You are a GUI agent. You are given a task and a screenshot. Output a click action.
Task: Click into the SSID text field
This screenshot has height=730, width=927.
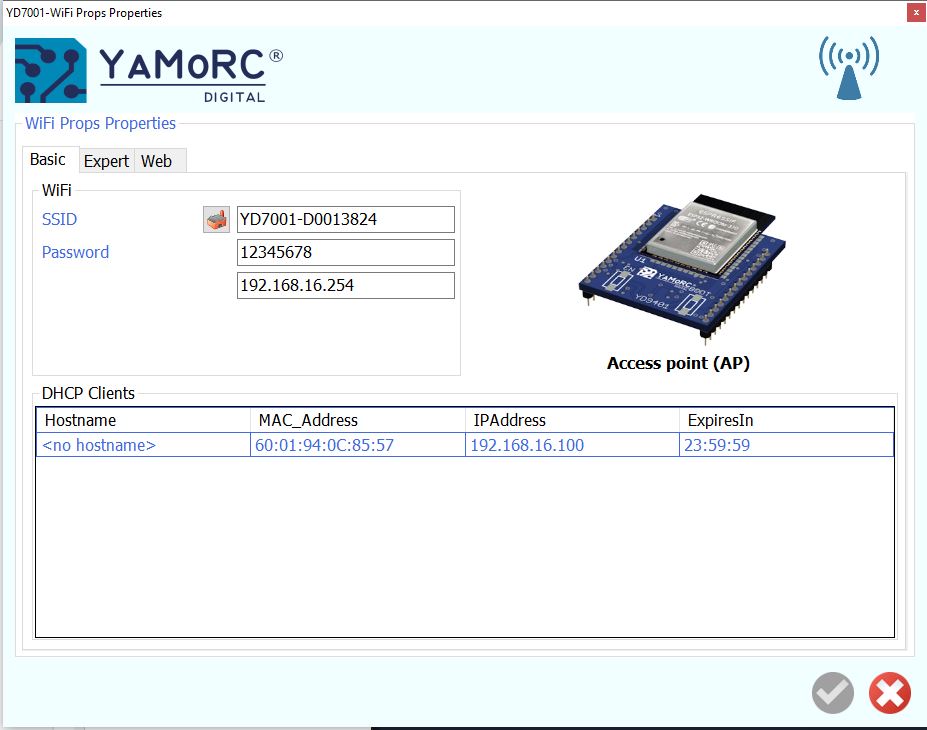(x=345, y=220)
